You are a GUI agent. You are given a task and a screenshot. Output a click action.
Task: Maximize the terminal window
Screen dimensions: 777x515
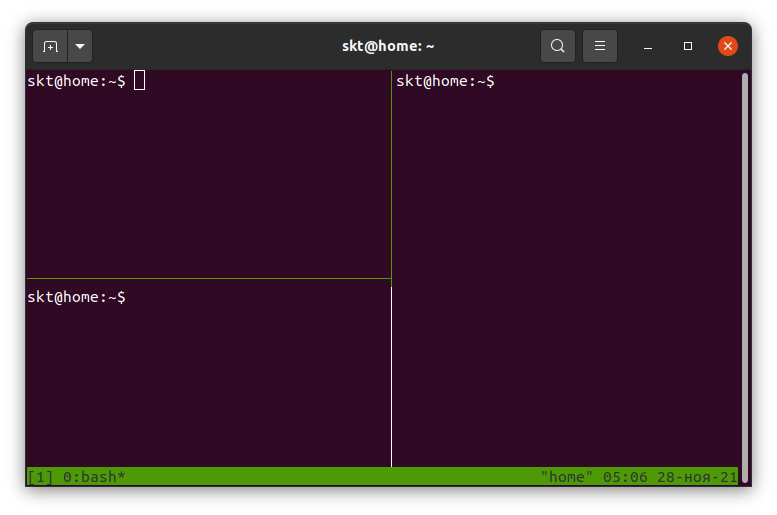pos(688,46)
